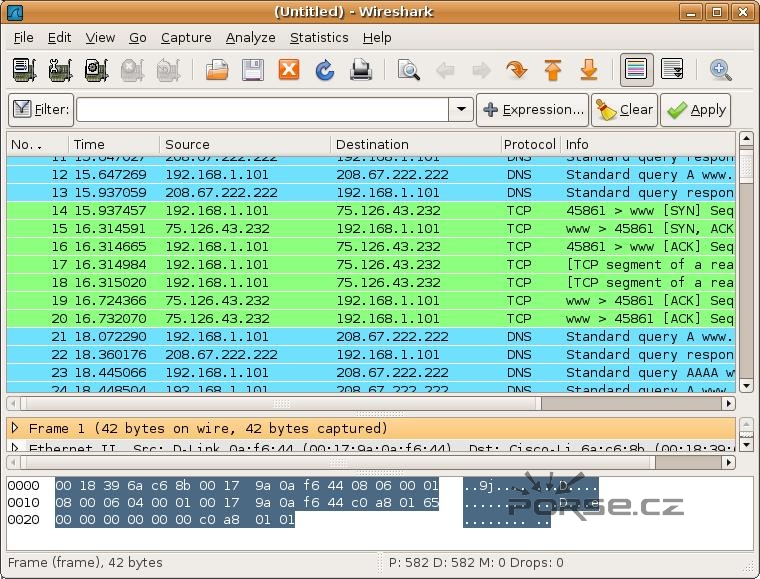
Task: Expand the Ethernet II tree row
Action: click(15, 448)
